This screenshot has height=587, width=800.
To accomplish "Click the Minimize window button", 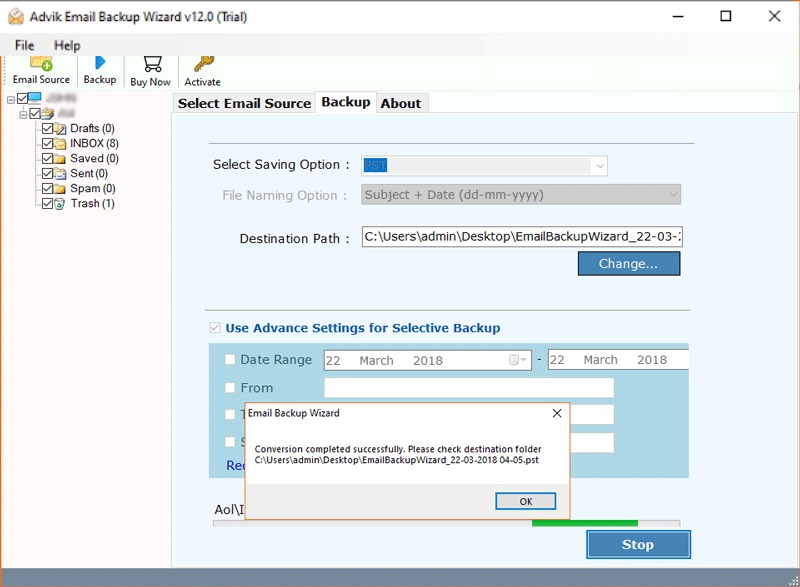I will (x=678, y=16).
